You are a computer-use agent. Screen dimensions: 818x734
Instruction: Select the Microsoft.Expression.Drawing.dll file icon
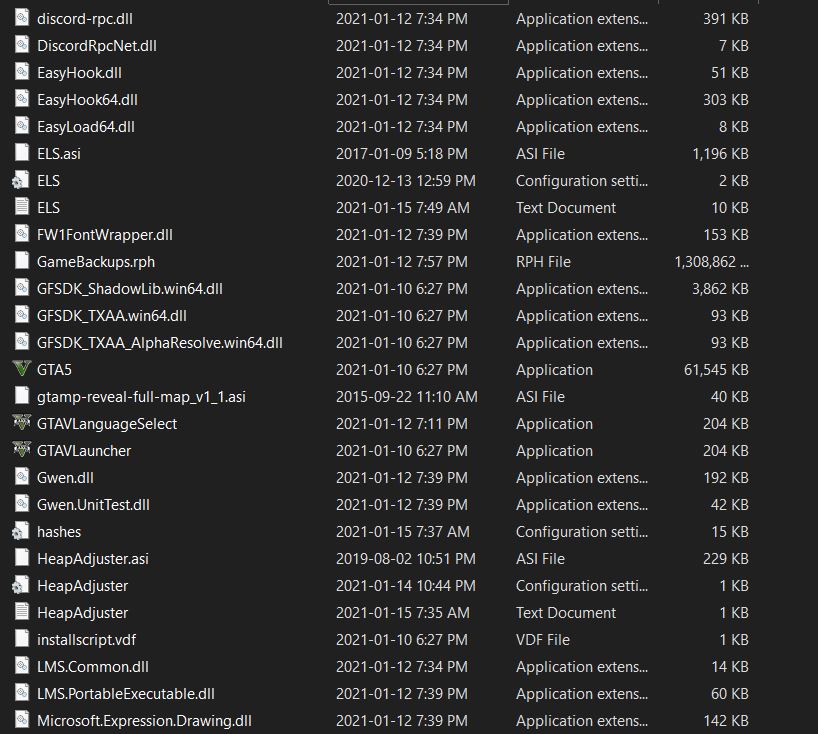(21, 720)
